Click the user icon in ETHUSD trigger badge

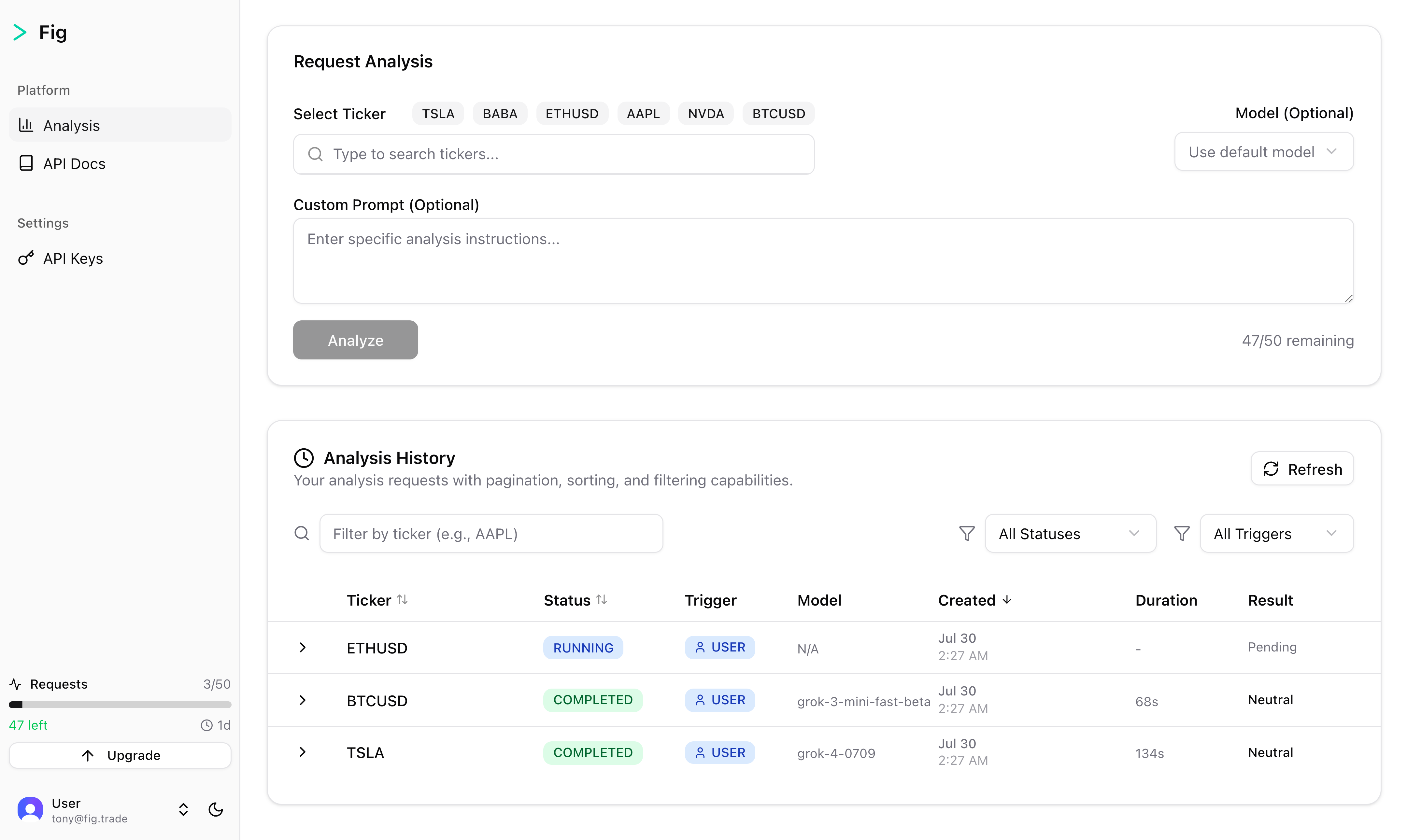700,647
